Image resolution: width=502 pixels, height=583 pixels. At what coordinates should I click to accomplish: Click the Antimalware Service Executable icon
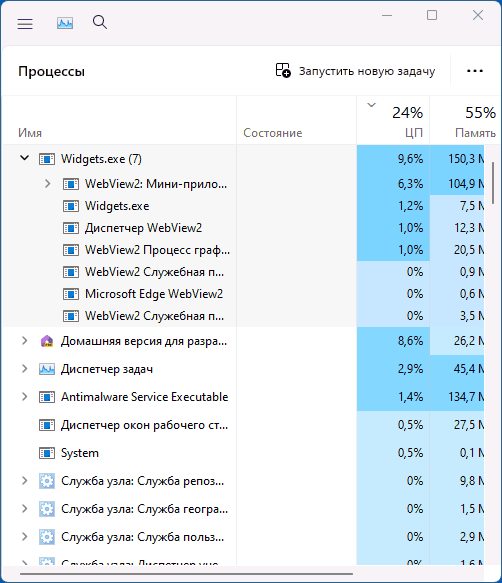(47, 397)
